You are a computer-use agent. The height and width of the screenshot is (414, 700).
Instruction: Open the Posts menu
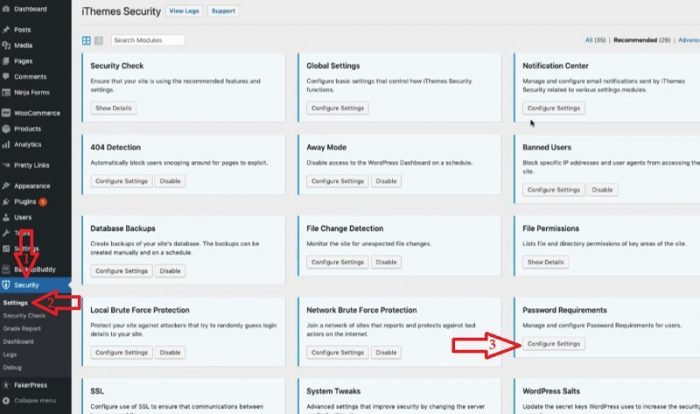pos(22,29)
